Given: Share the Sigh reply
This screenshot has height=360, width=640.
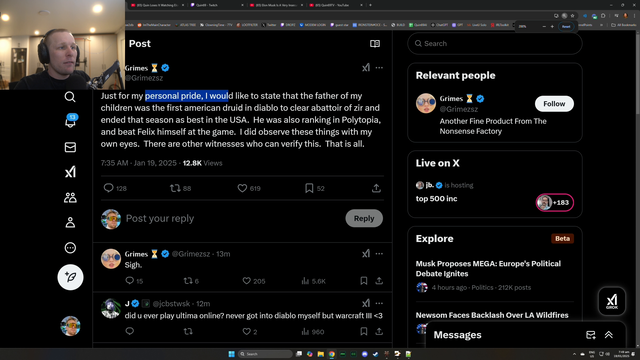Looking at the screenshot, I should tap(379, 281).
